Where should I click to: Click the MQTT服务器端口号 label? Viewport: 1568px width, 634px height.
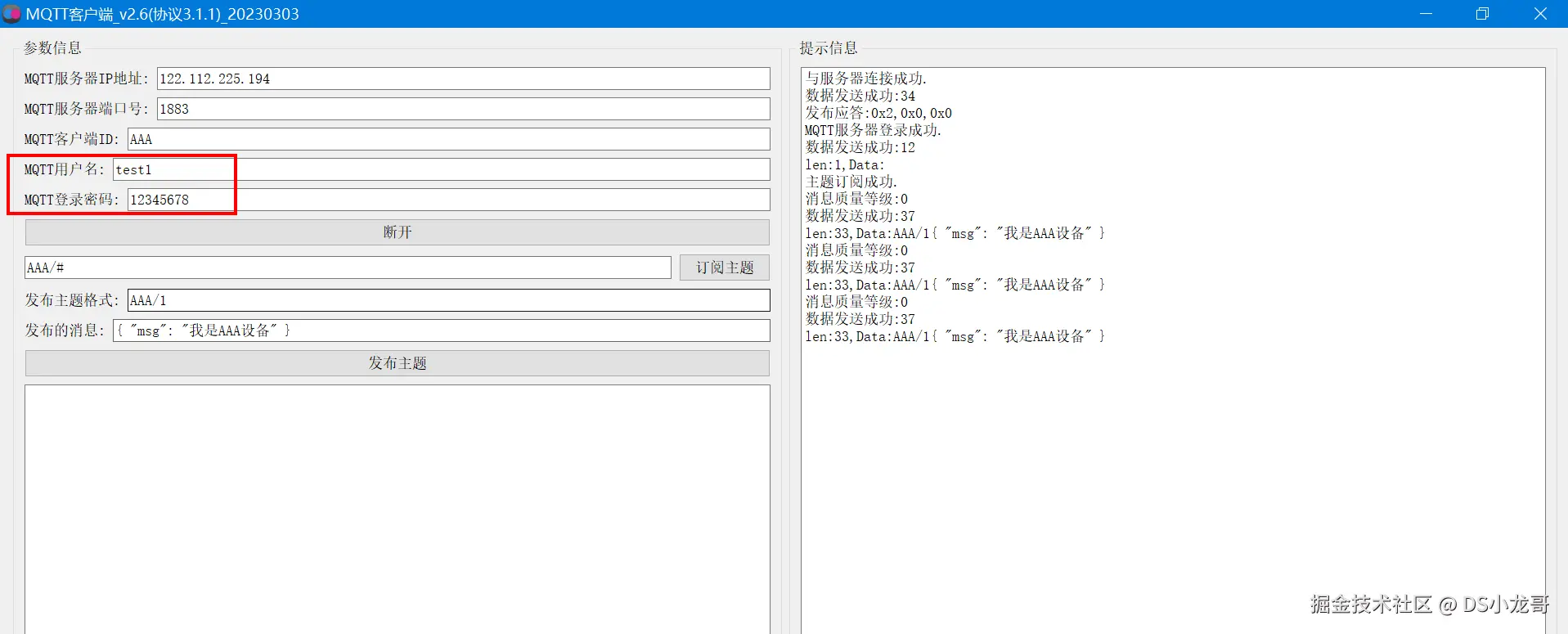(x=87, y=109)
